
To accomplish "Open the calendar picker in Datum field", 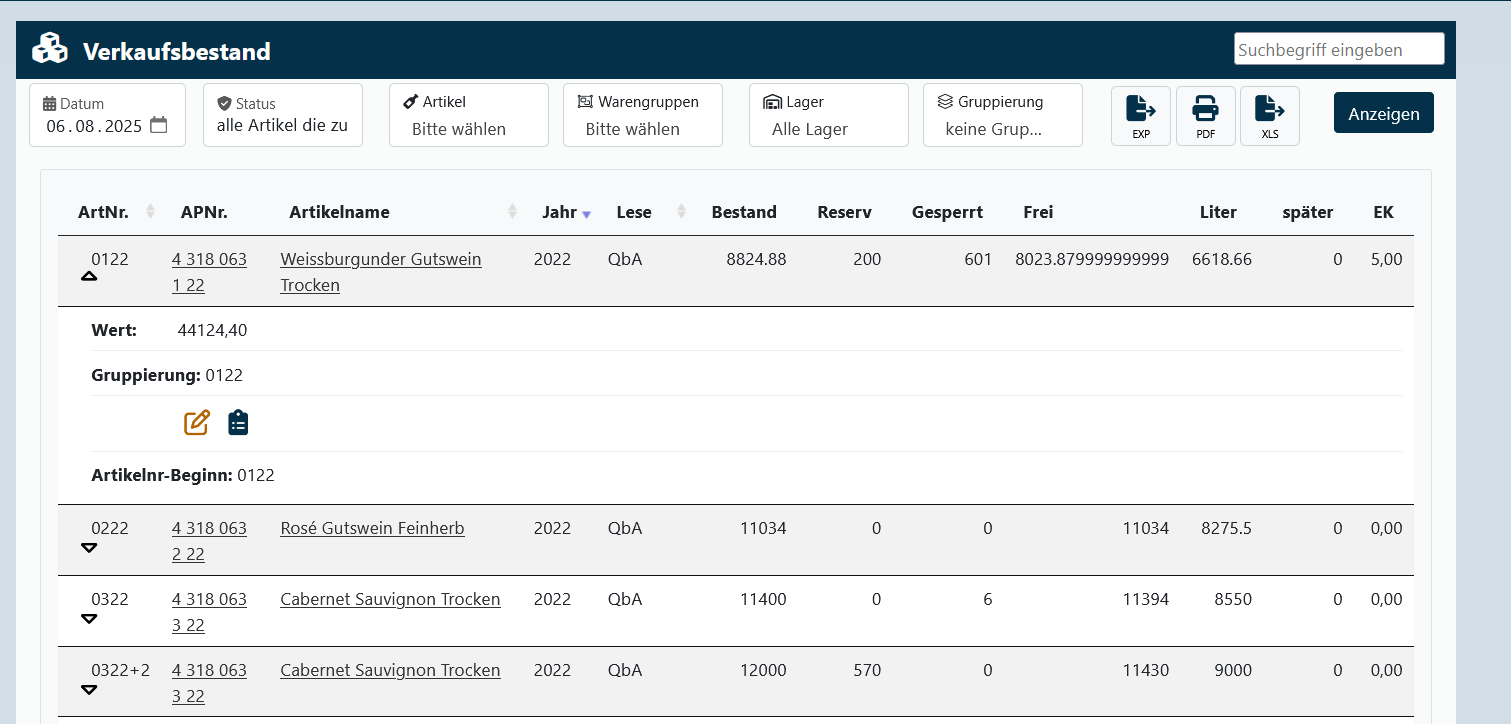I will coord(159,126).
